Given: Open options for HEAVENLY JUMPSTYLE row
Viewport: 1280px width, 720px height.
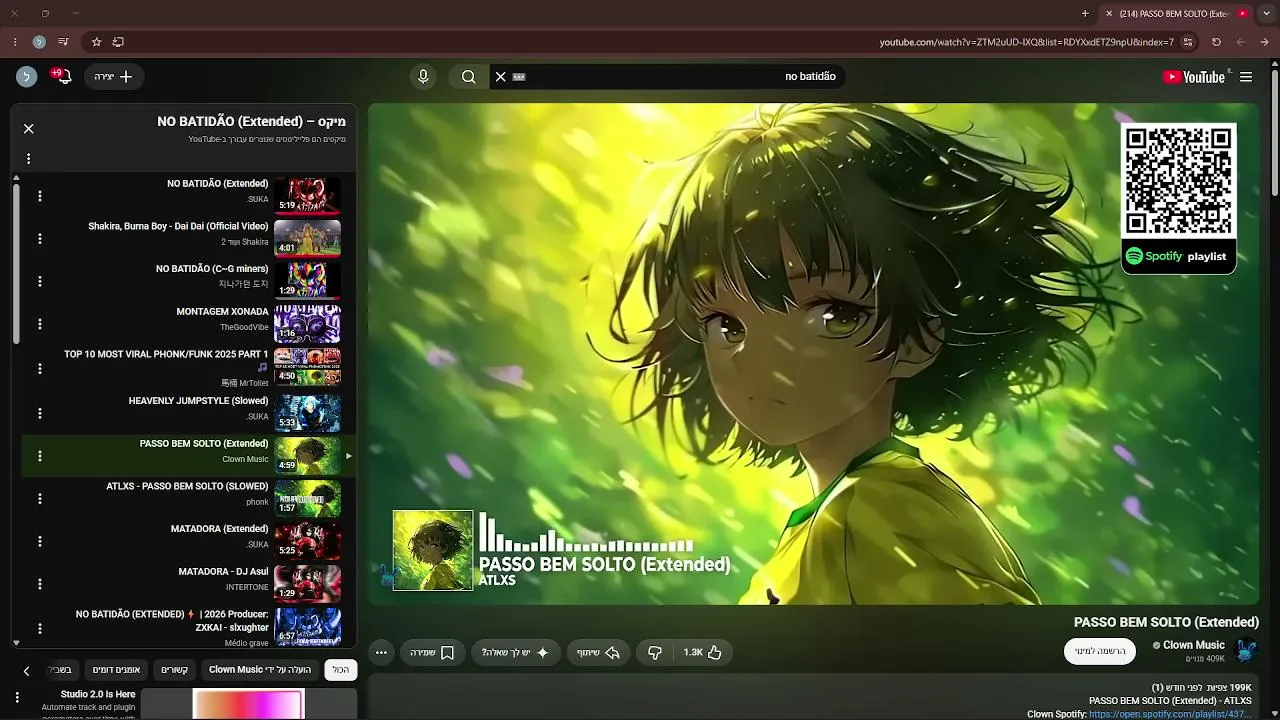Looking at the screenshot, I should click(40, 413).
